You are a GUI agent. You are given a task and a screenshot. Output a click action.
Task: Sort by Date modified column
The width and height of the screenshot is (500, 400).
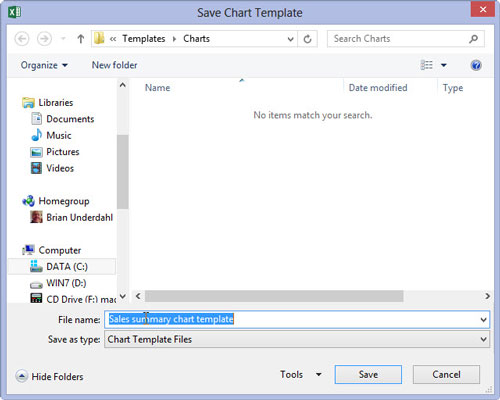tap(378, 88)
